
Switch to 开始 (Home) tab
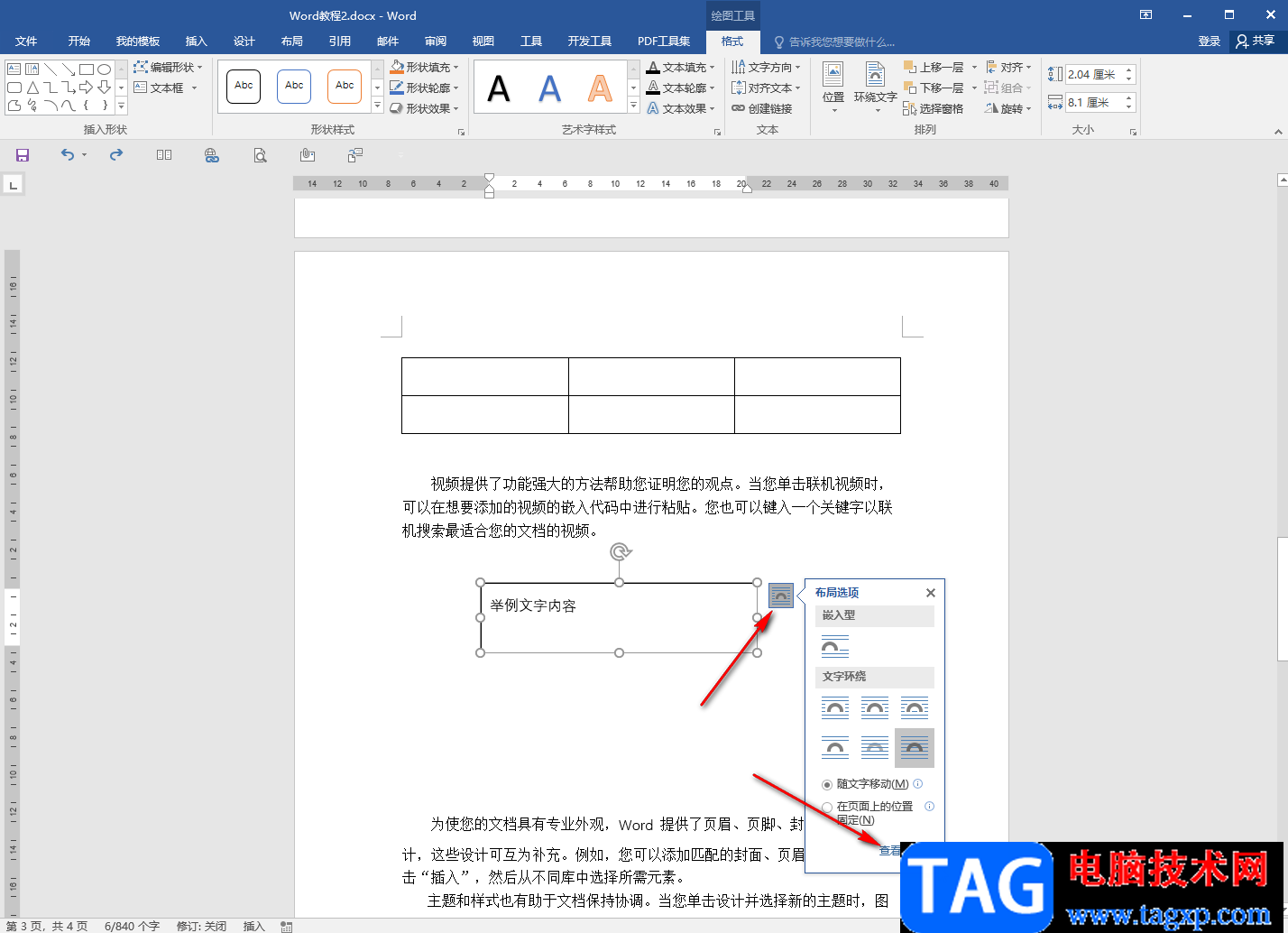[79, 42]
